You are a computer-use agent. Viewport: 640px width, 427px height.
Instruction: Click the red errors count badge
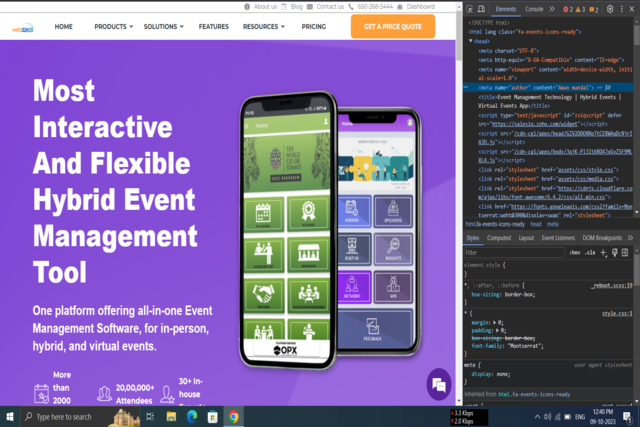point(568,9)
